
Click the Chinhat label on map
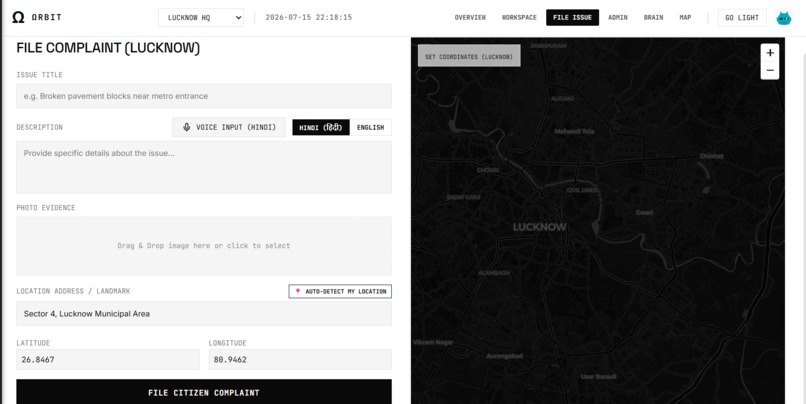click(x=711, y=156)
